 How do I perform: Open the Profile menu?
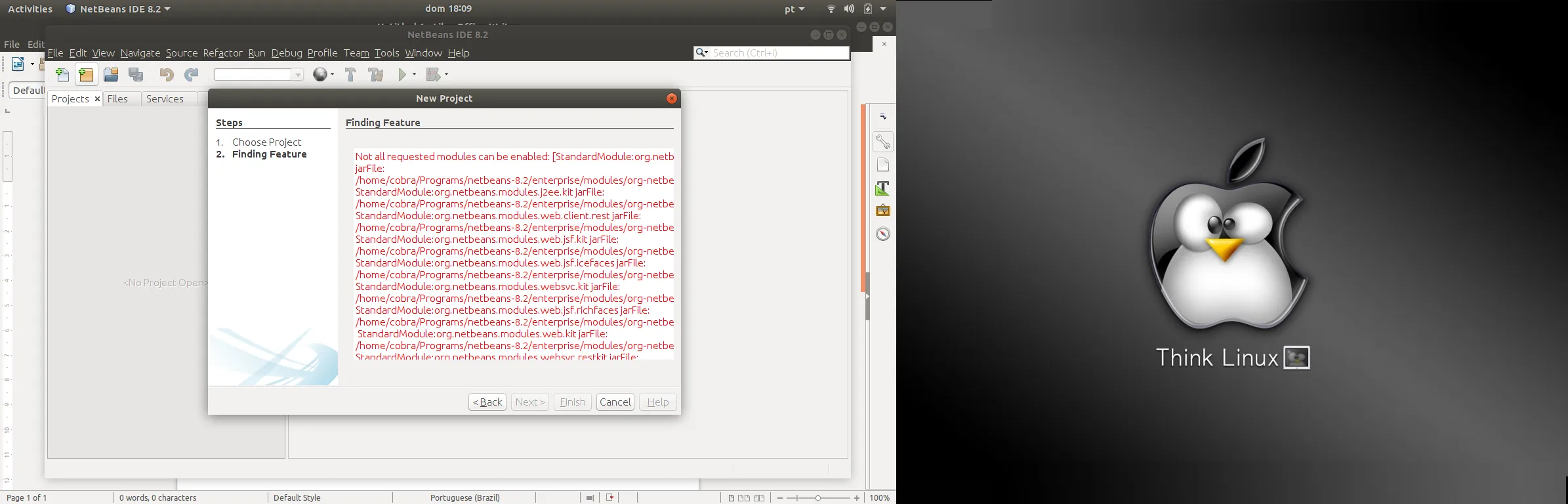pyautogui.click(x=323, y=53)
